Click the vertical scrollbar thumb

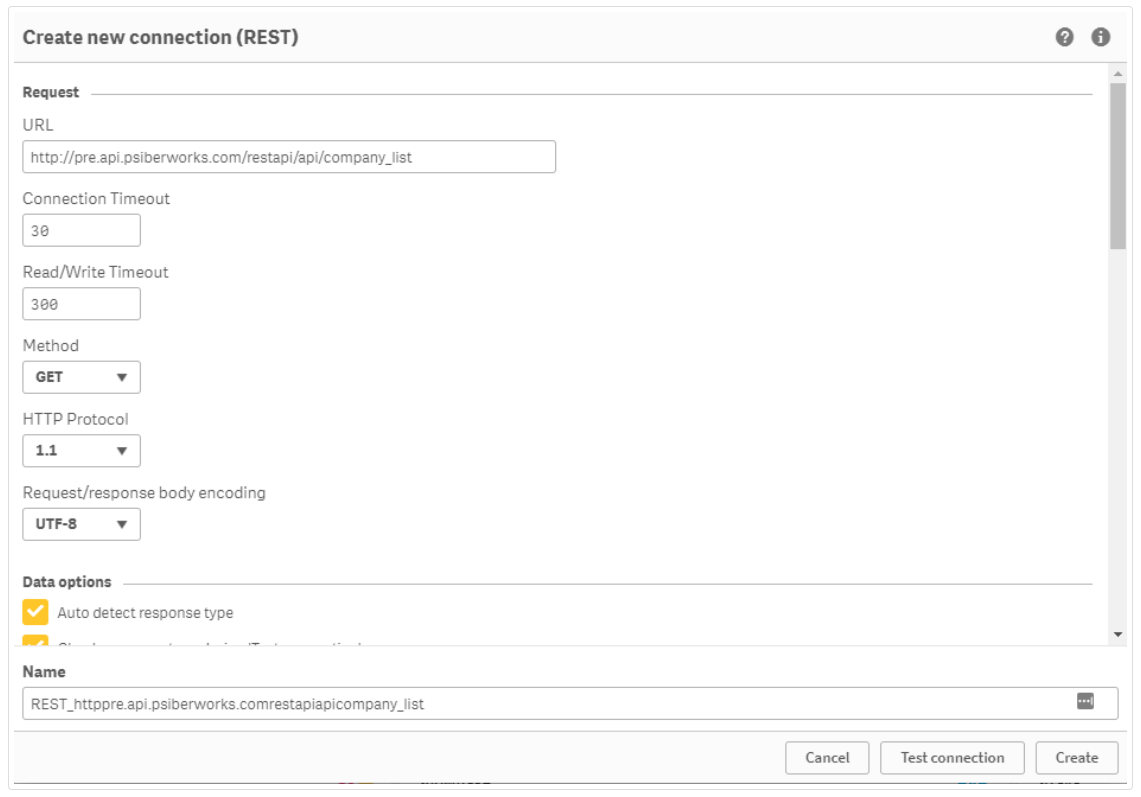(x=1118, y=165)
